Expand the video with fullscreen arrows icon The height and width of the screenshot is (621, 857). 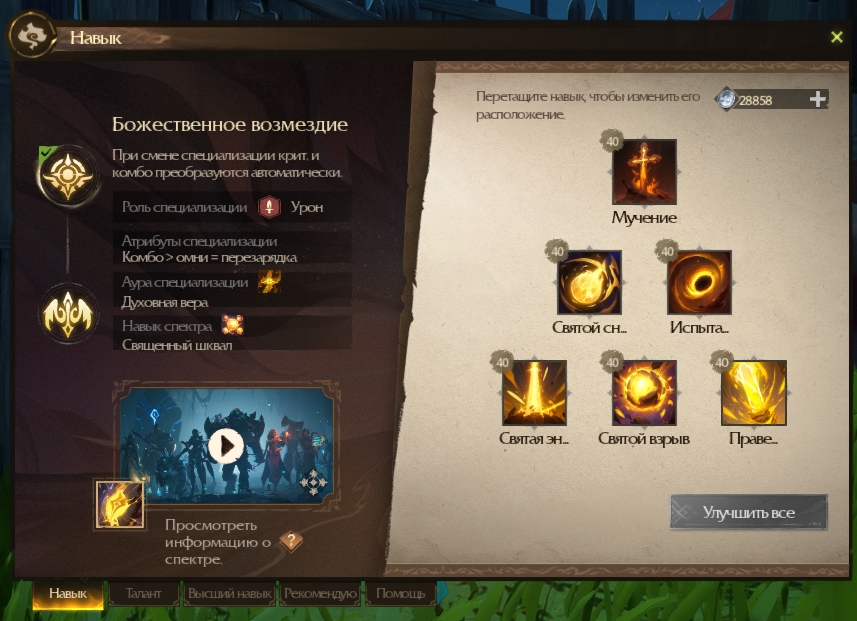click(x=314, y=482)
